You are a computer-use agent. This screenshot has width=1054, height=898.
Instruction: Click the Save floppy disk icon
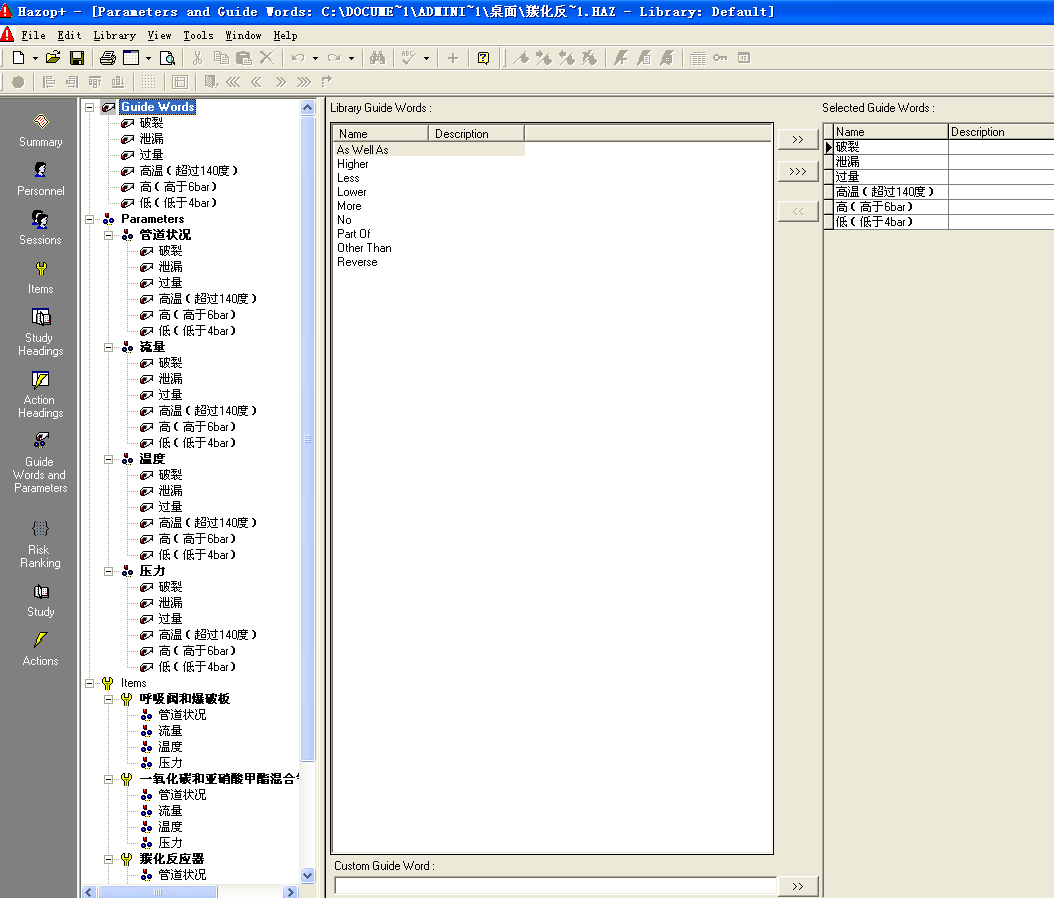[77, 58]
